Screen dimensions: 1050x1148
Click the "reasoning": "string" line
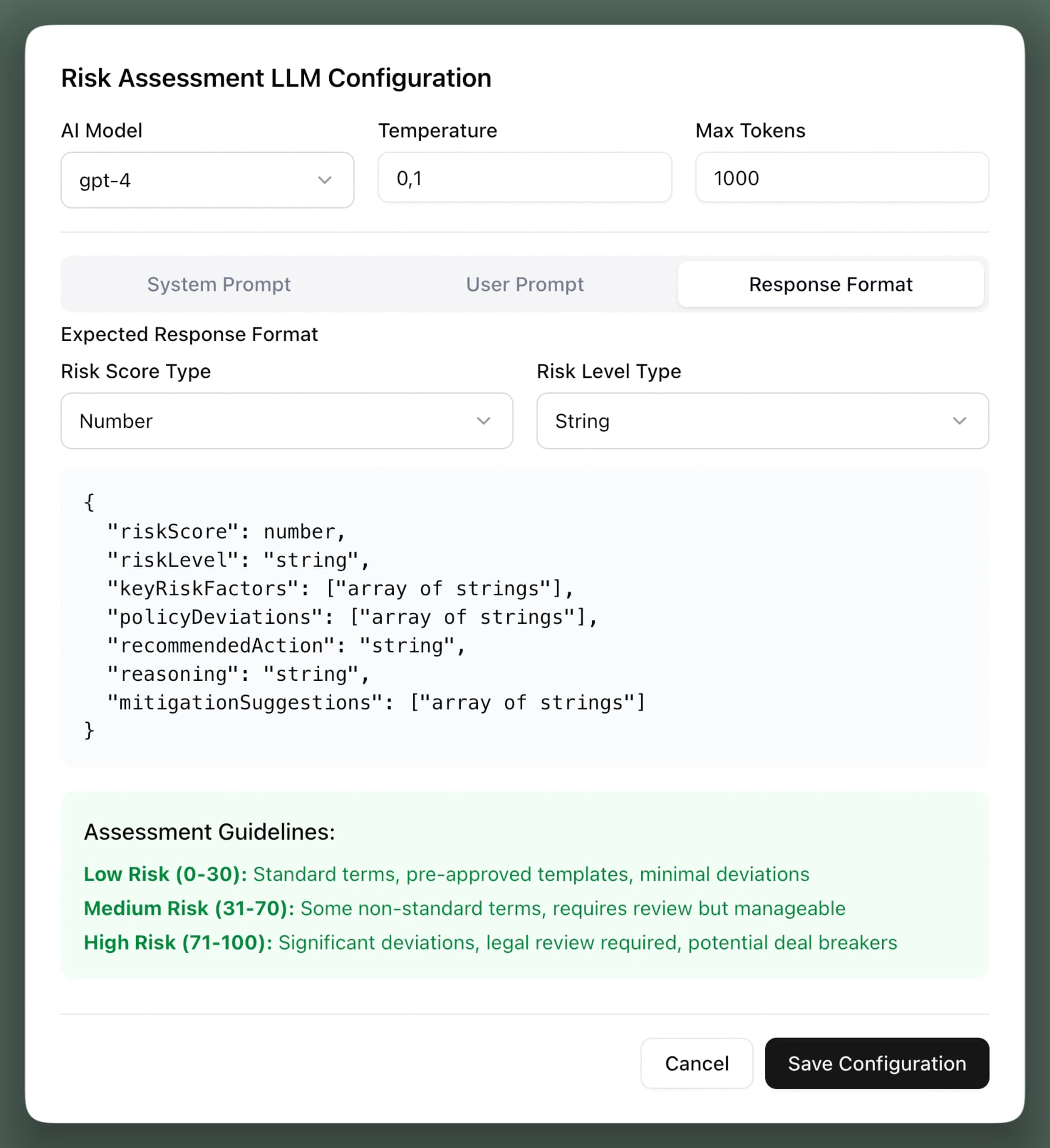click(x=239, y=674)
